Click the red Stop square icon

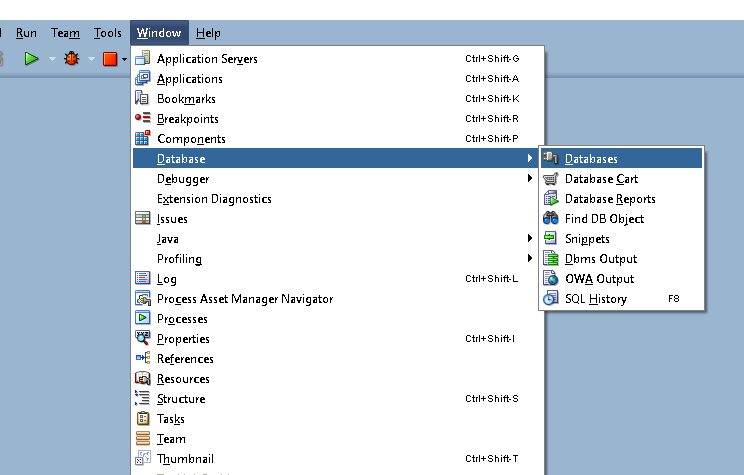[109, 59]
